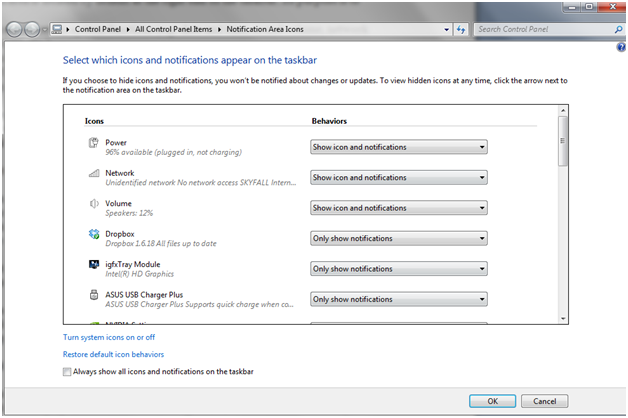Click the Power battery icon
628x418 pixels.
coord(93,146)
